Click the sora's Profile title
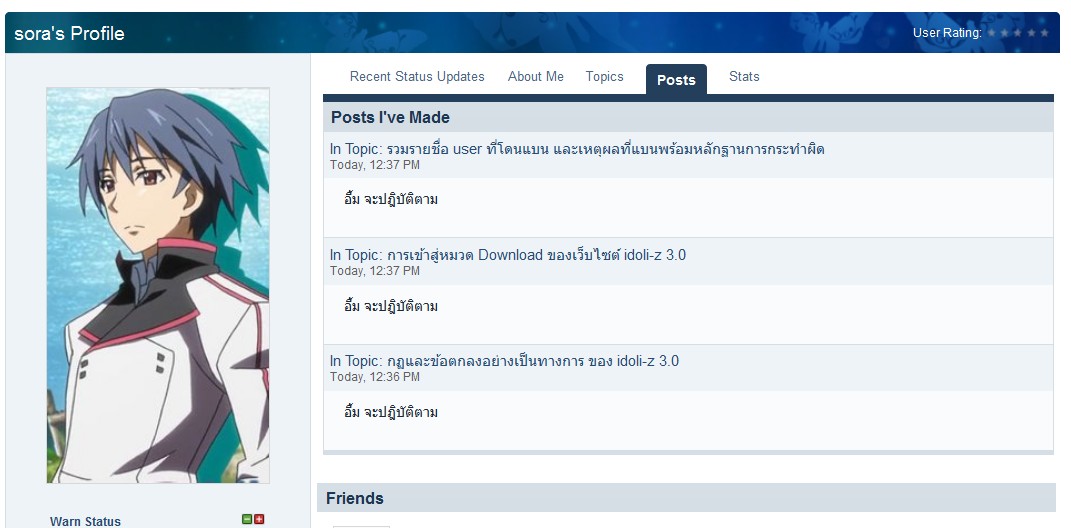This screenshot has width=1071, height=528. (70, 33)
